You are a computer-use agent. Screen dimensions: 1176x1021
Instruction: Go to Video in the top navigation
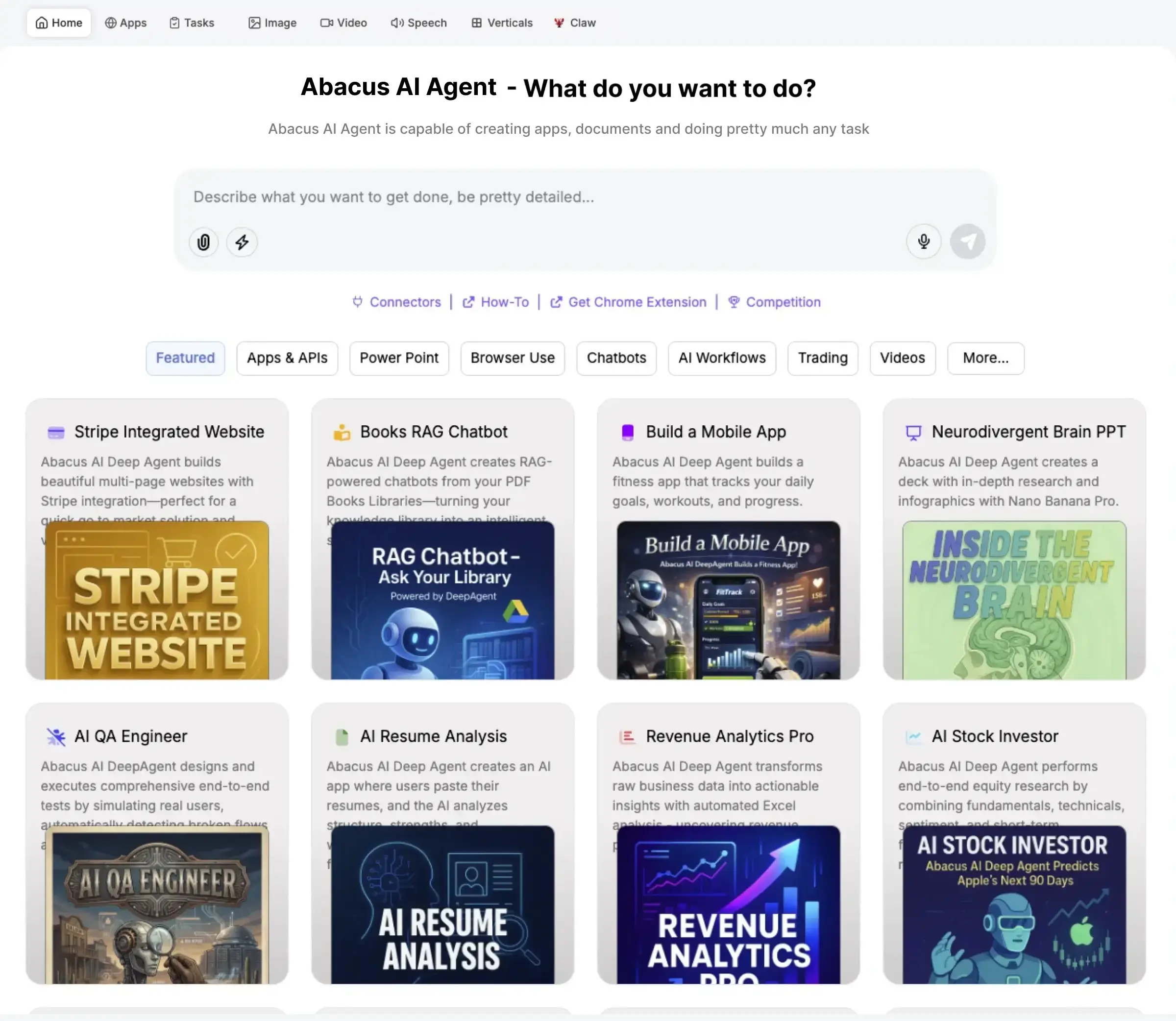click(x=343, y=23)
